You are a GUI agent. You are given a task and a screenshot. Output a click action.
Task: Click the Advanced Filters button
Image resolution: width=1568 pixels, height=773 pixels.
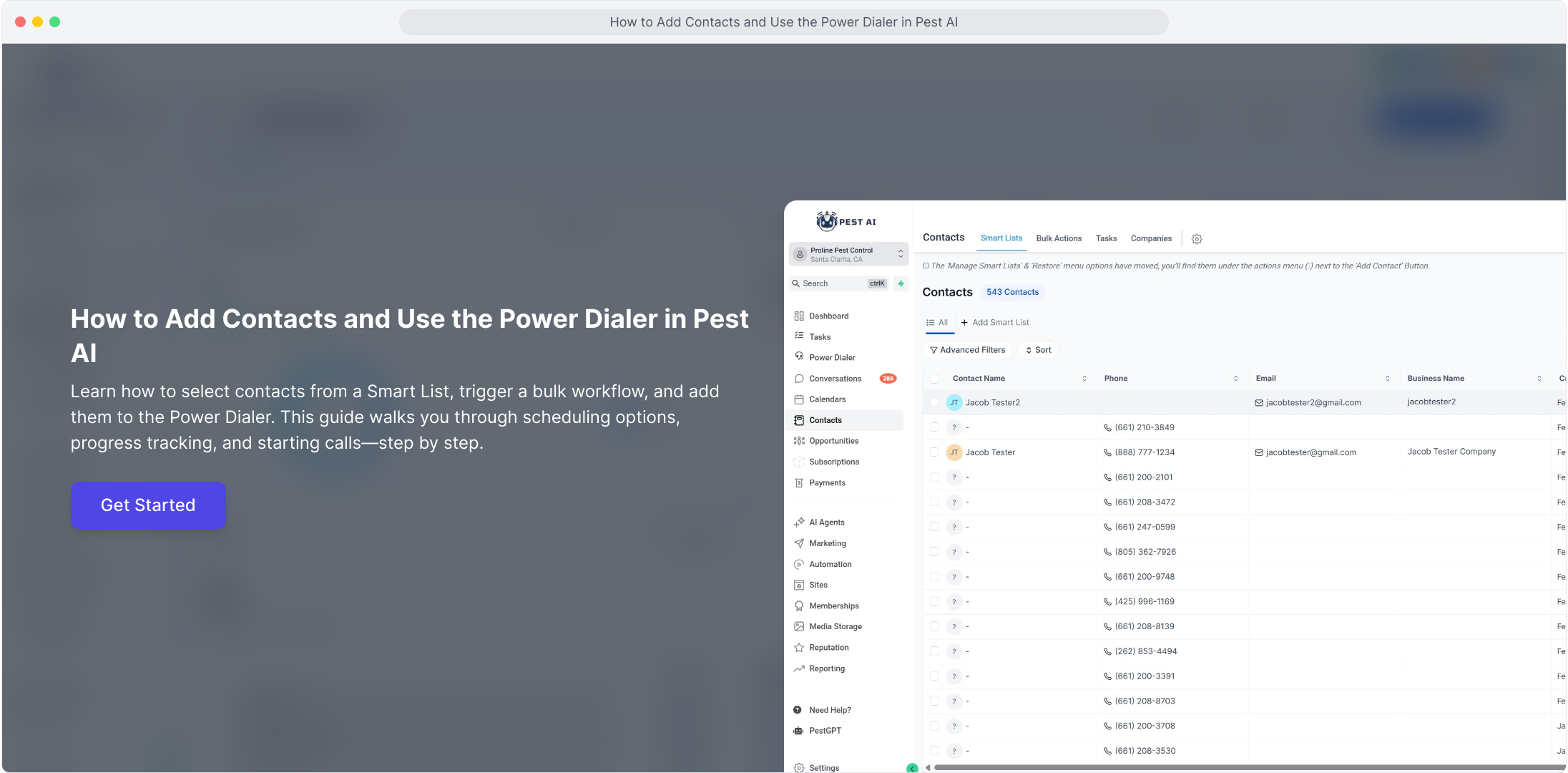click(967, 350)
